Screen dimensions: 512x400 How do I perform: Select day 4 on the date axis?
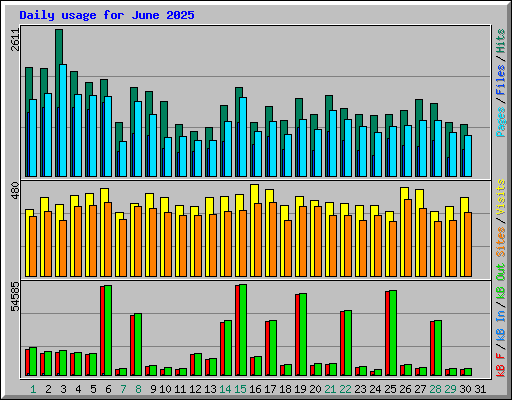tap(78, 389)
